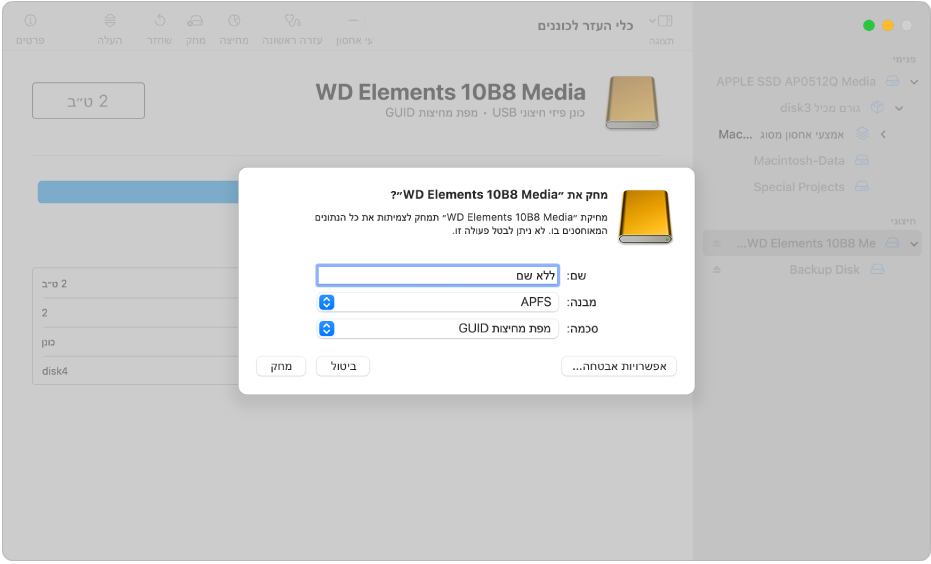Click the Erase (מחק) button in dialog
931x564 pixels.
281,366
